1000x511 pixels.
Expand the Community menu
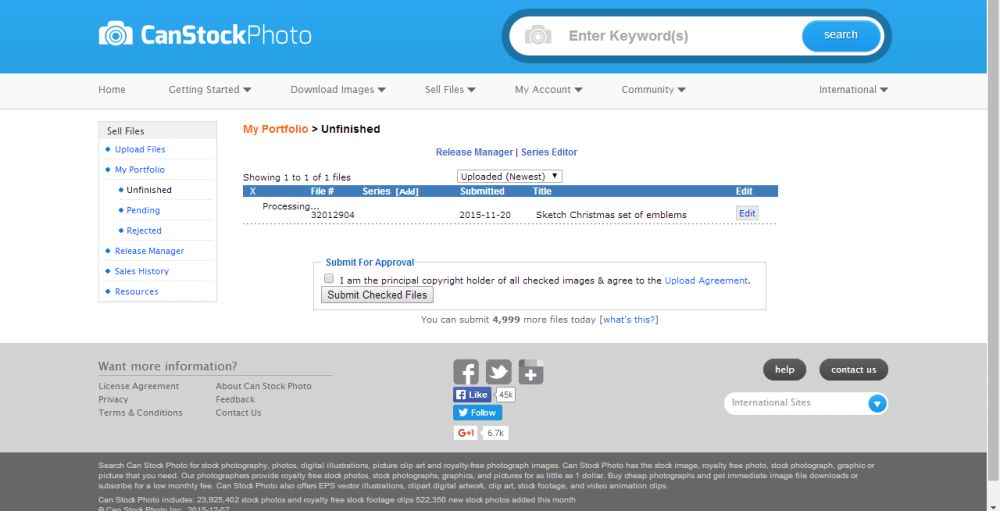[x=654, y=90]
